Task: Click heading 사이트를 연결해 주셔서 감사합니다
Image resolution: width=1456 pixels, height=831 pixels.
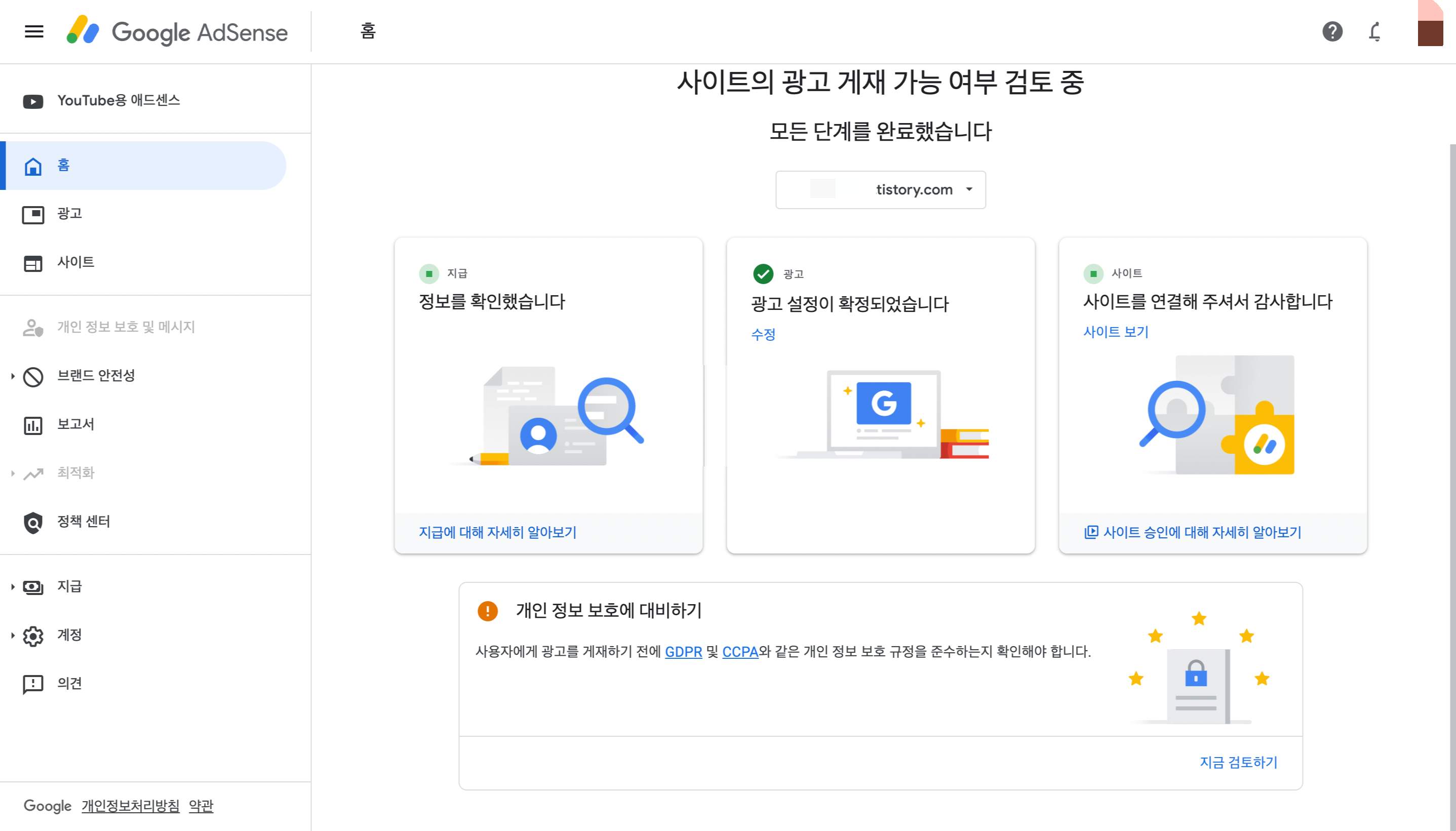Action: (x=1208, y=301)
